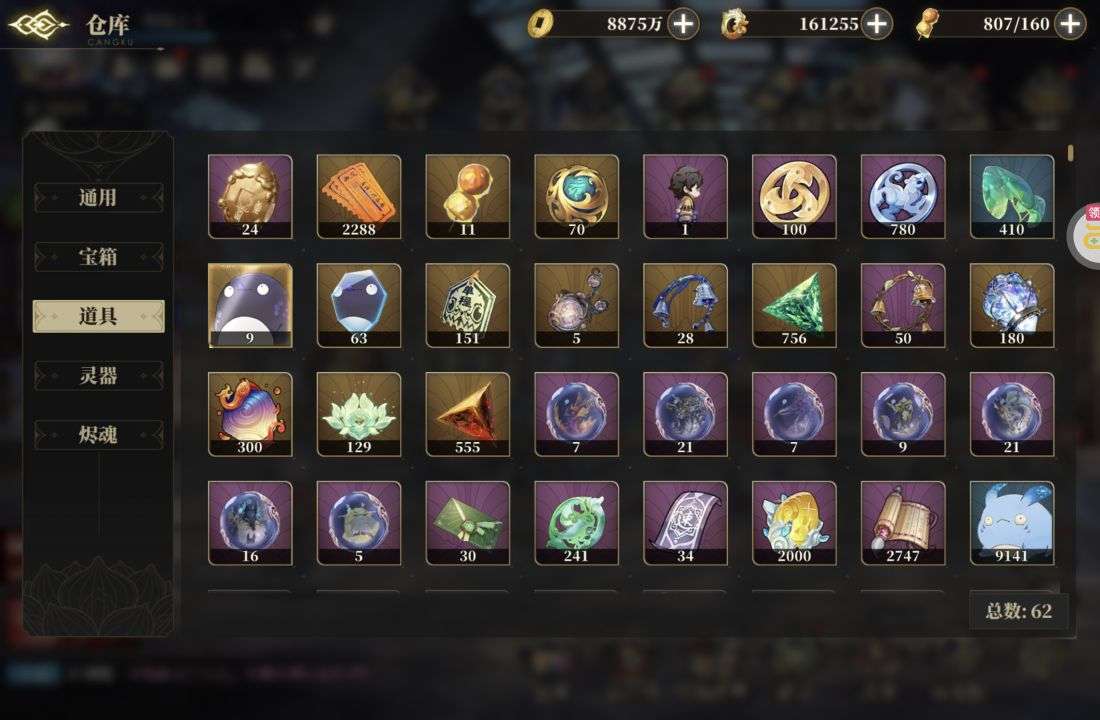Select the golden turtle shell item with 24
Screen dimensions: 1100x720
[250, 196]
